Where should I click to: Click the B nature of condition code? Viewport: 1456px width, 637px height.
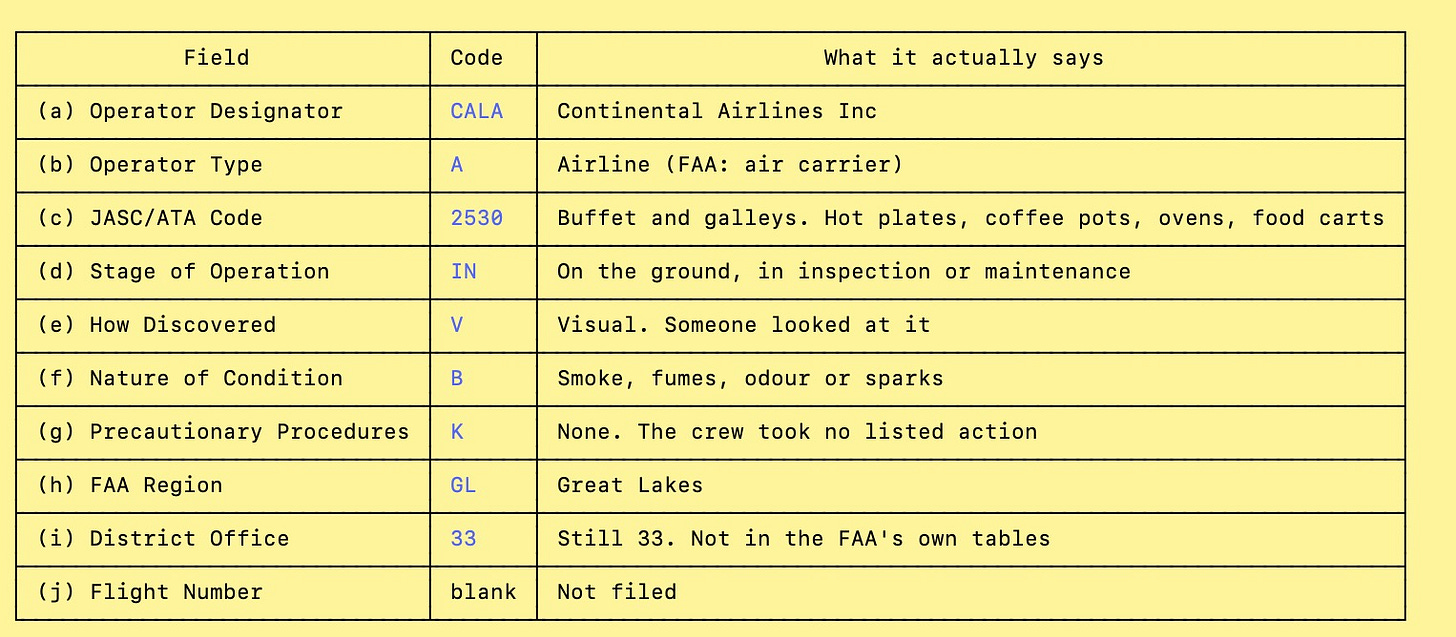tap(457, 378)
